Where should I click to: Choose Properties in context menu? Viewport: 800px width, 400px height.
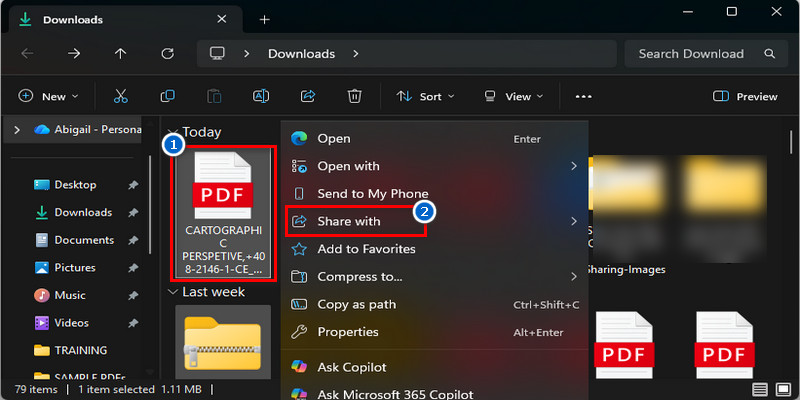[x=435, y=332]
